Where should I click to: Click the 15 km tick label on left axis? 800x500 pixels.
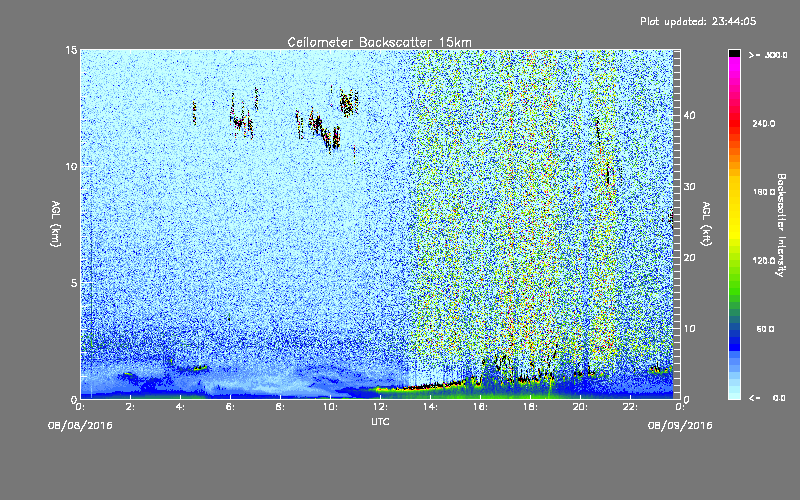pyautogui.click(x=71, y=50)
